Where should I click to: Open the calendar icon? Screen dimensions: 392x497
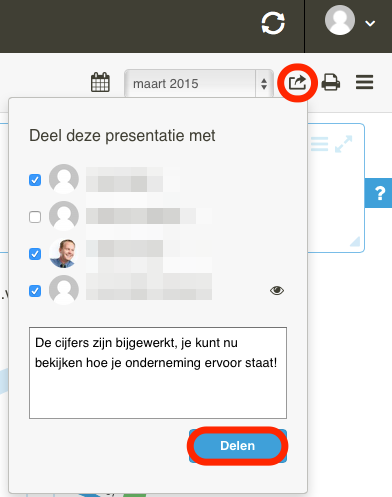(100, 82)
